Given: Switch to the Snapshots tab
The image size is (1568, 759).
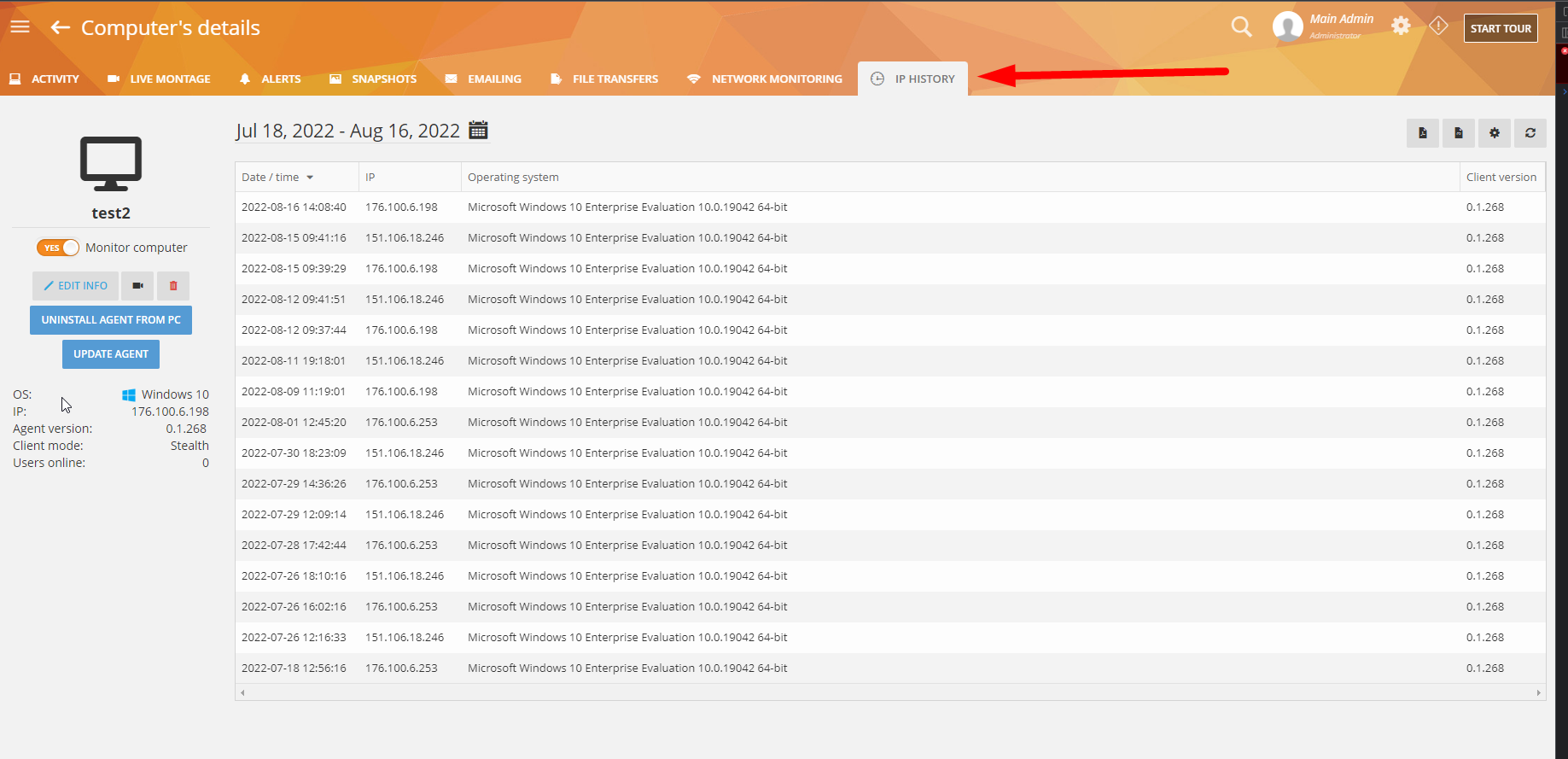Looking at the screenshot, I should pos(373,79).
